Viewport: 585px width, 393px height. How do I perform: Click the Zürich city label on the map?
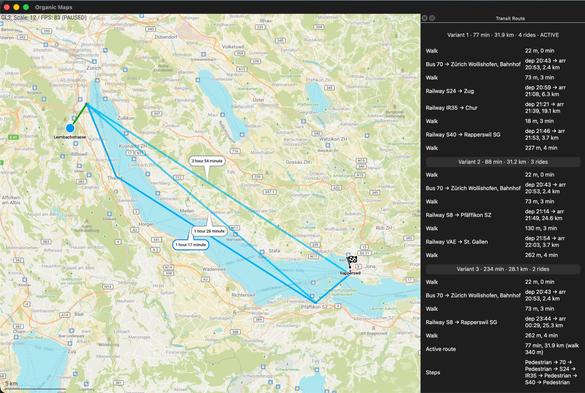pyautogui.click(x=94, y=68)
